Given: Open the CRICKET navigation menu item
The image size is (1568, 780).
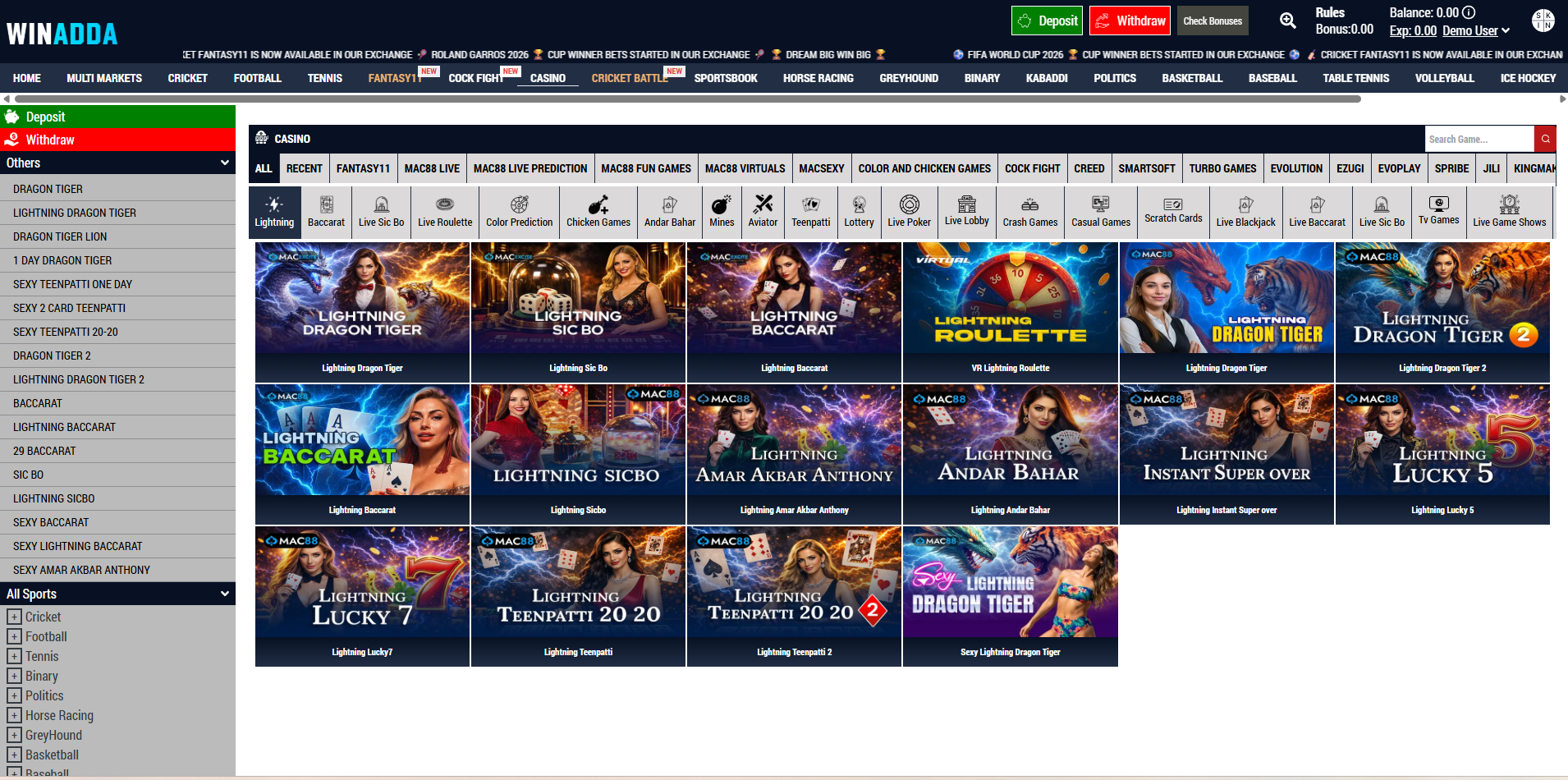Looking at the screenshot, I should point(187,78).
